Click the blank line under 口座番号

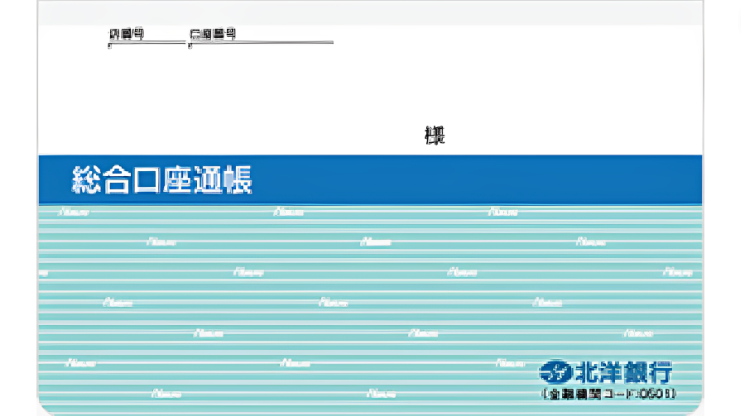261,43
